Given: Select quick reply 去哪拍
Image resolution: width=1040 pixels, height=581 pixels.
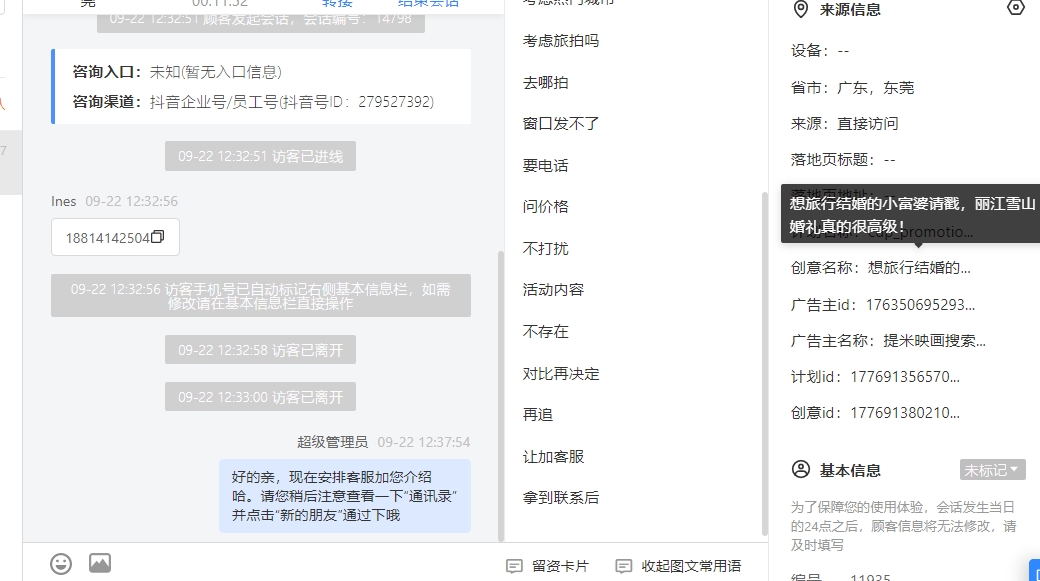Looking at the screenshot, I should point(545,82).
